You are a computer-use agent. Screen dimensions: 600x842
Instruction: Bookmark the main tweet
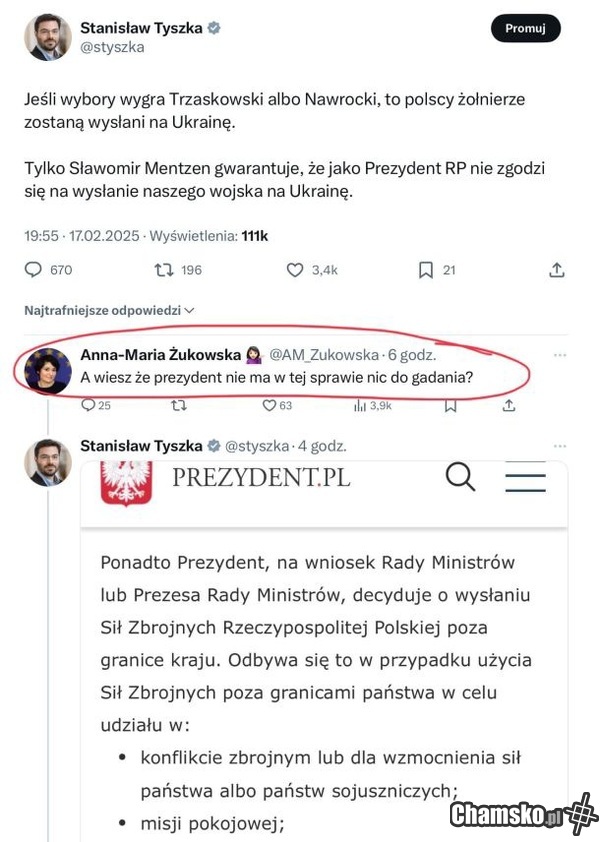pyautogui.click(x=425, y=270)
